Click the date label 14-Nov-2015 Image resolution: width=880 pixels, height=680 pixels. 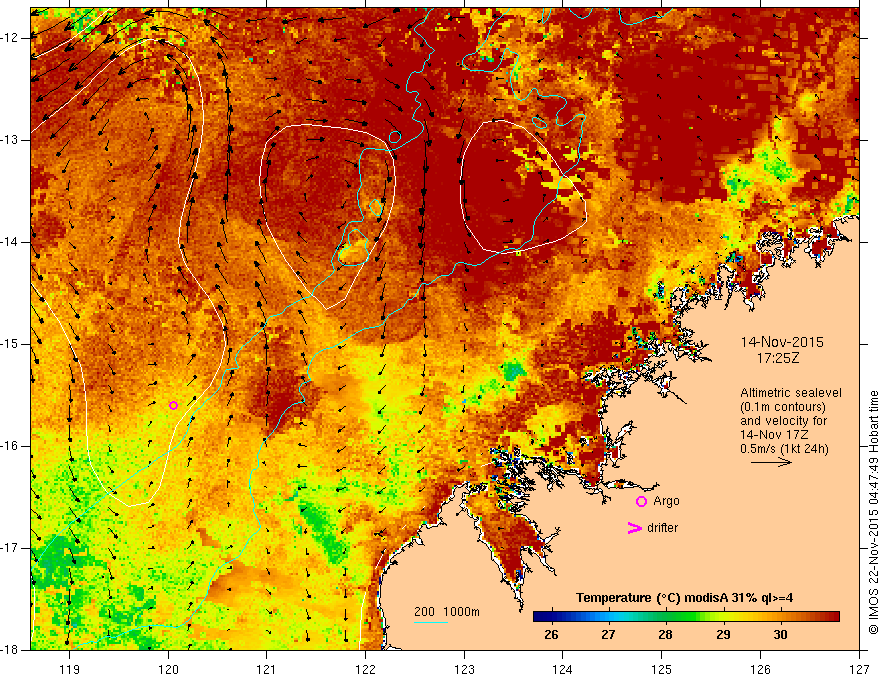click(x=782, y=342)
